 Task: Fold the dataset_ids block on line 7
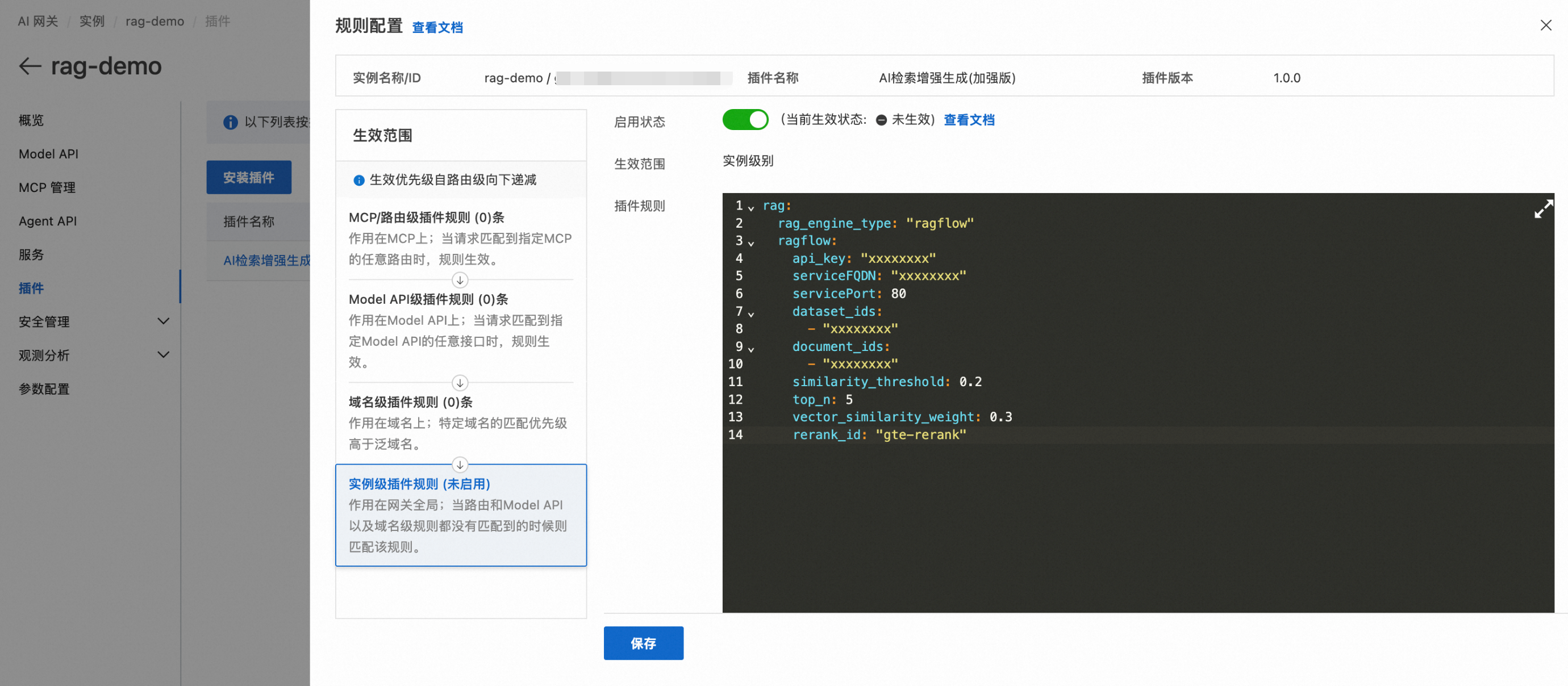(751, 314)
